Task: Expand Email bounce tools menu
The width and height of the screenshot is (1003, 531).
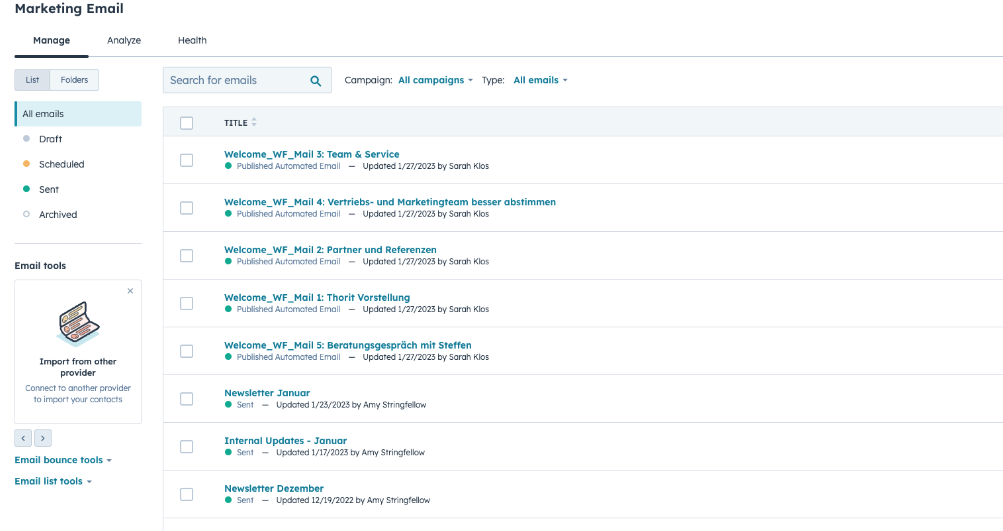Action: click(63, 460)
